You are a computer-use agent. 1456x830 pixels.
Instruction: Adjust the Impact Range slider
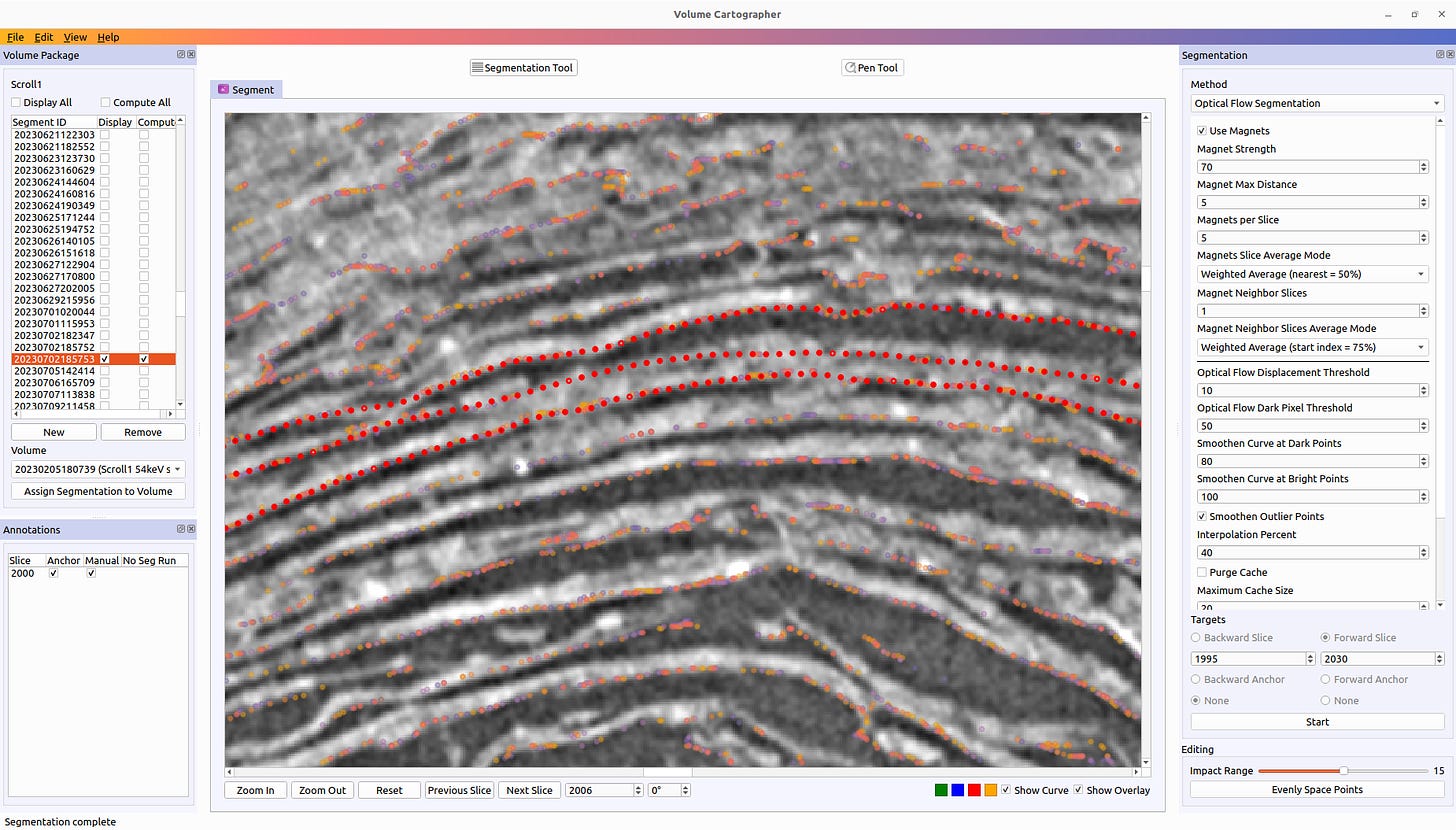point(1343,771)
